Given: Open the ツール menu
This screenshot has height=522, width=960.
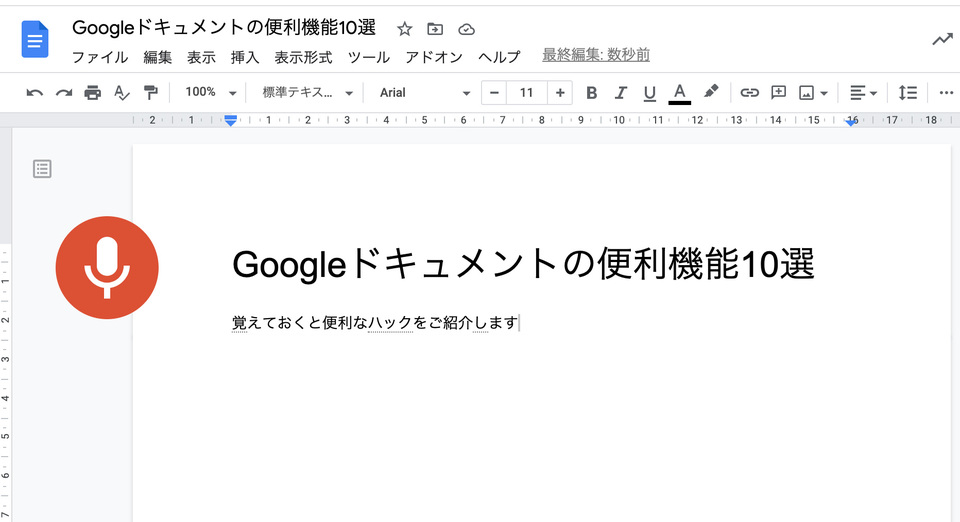Looking at the screenshot, I should tap(369, 57).
